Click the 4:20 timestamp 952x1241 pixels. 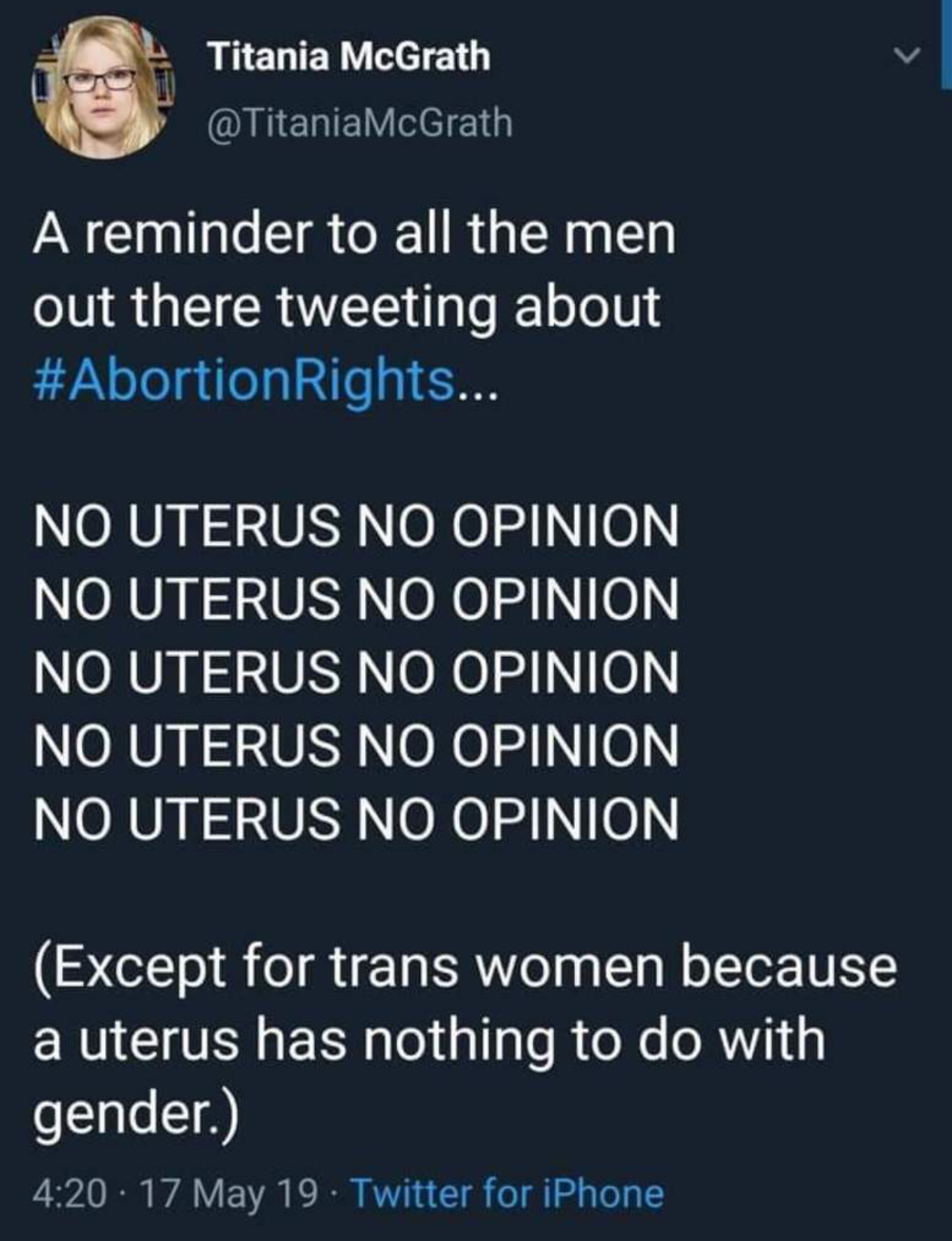click(69, 1193)
